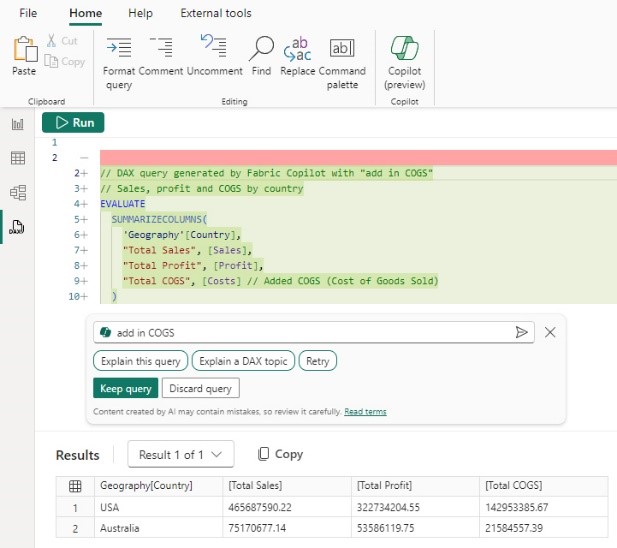
Task: Open the External tools tab
Action: pos(216,13)
